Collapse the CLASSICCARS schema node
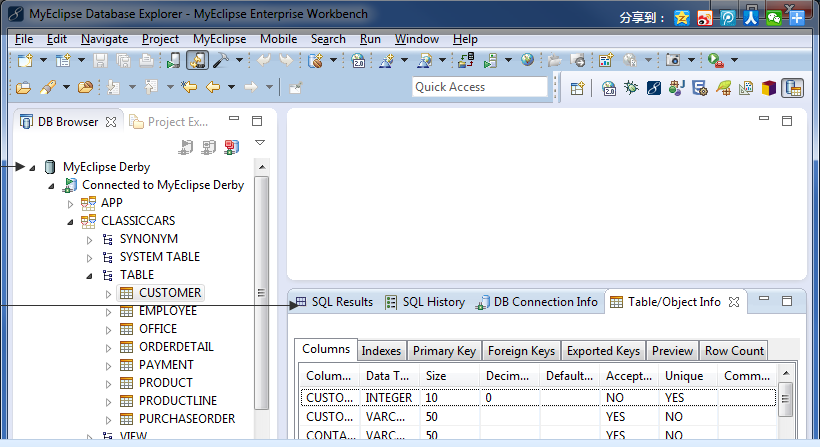Screen dimensions: 820x447 coord(71,222)
